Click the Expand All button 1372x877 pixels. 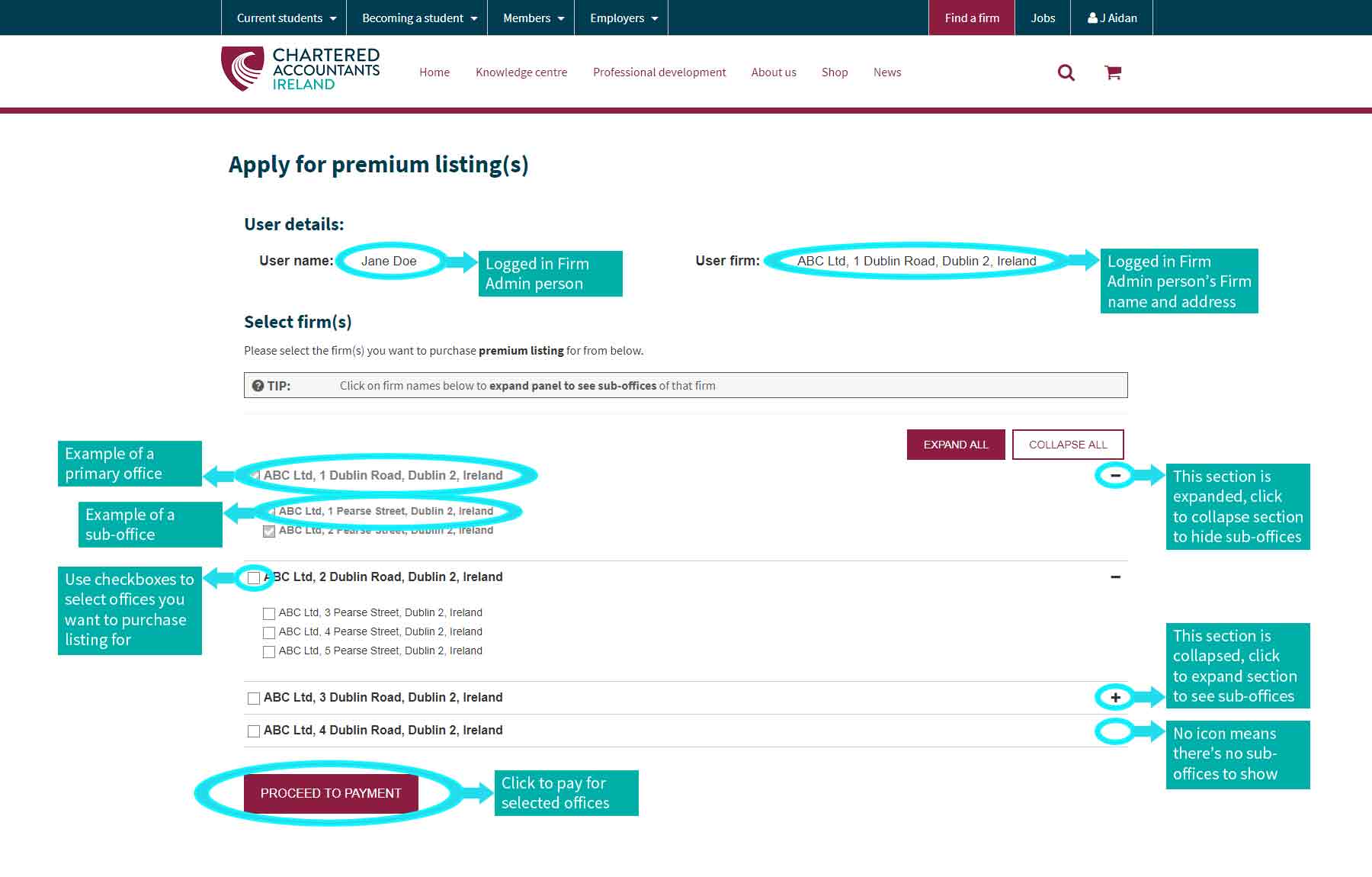[955, 445]
